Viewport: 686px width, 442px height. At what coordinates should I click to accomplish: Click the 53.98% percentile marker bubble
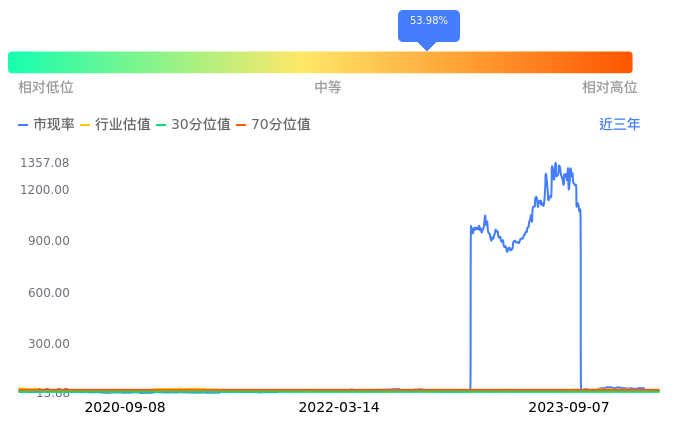[428, 24]
